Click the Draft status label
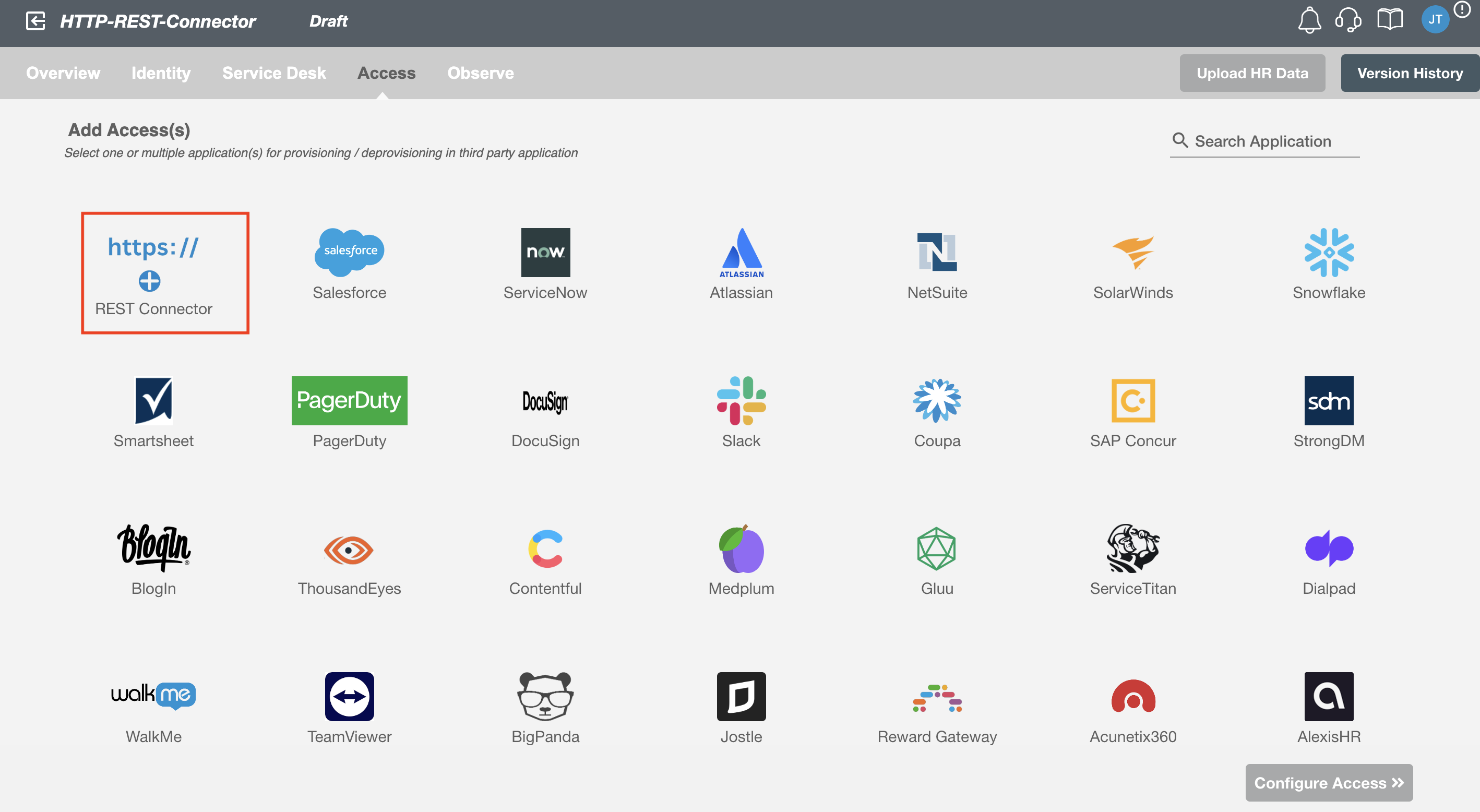This screenshot has height=812, width=1480. 328,21
